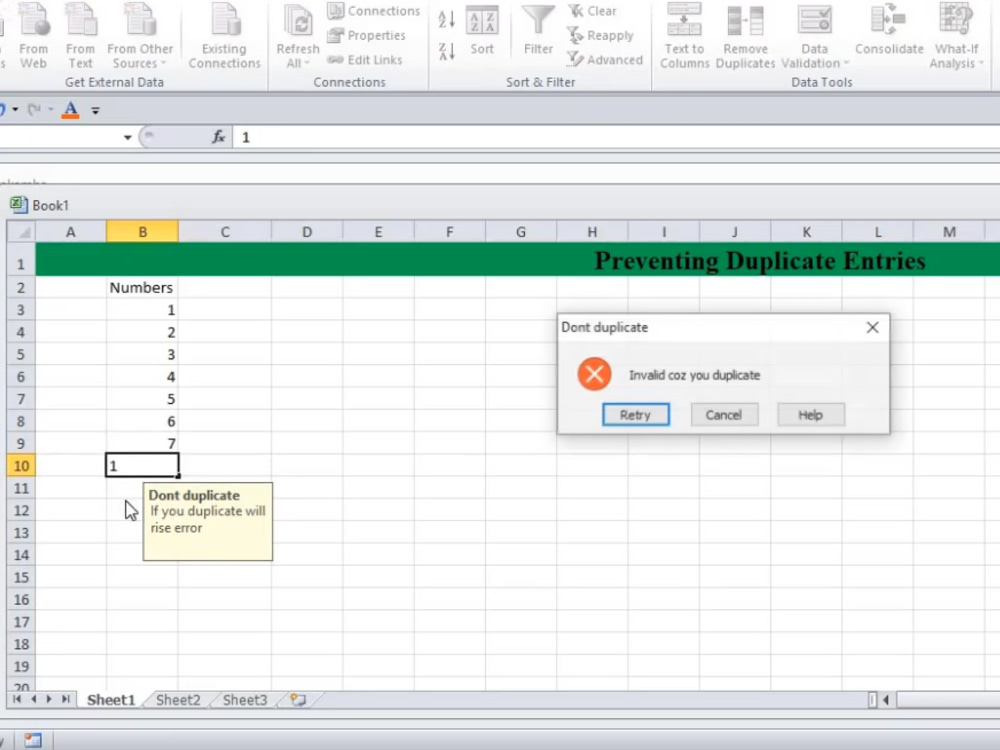The height and width of the screenshot is (750, 1000).
Task: Select column H header
Action: click(592, 232)
